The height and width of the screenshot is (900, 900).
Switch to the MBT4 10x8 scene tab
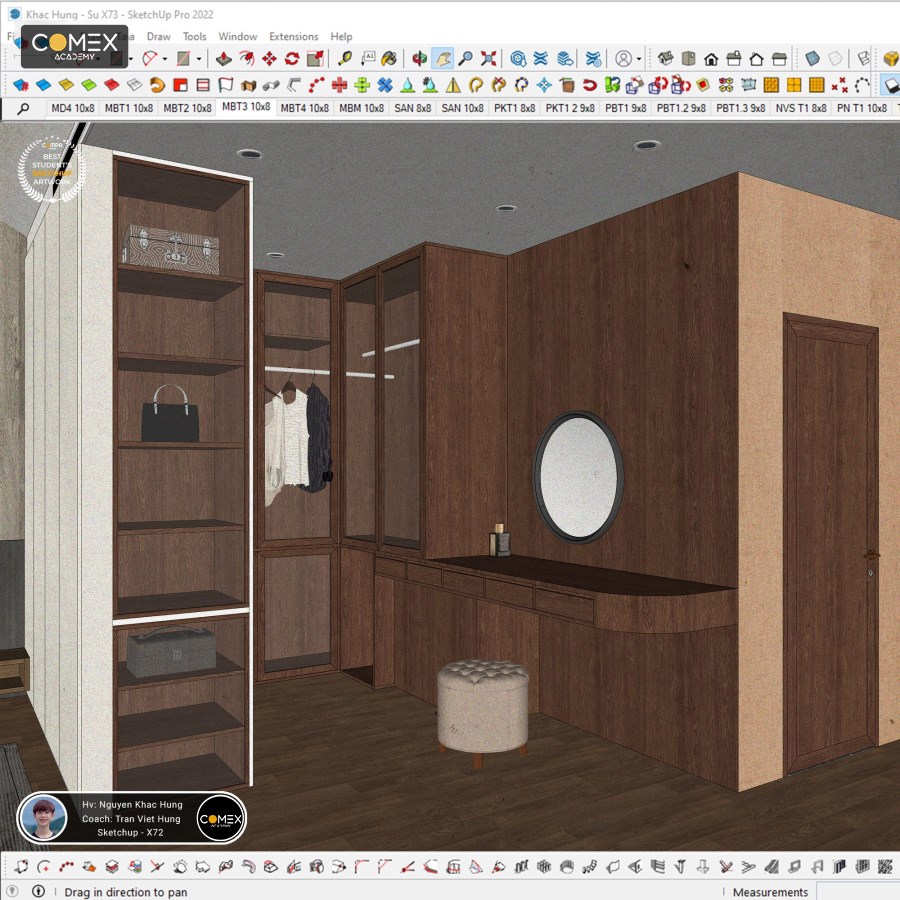click(x=305, y=108)
